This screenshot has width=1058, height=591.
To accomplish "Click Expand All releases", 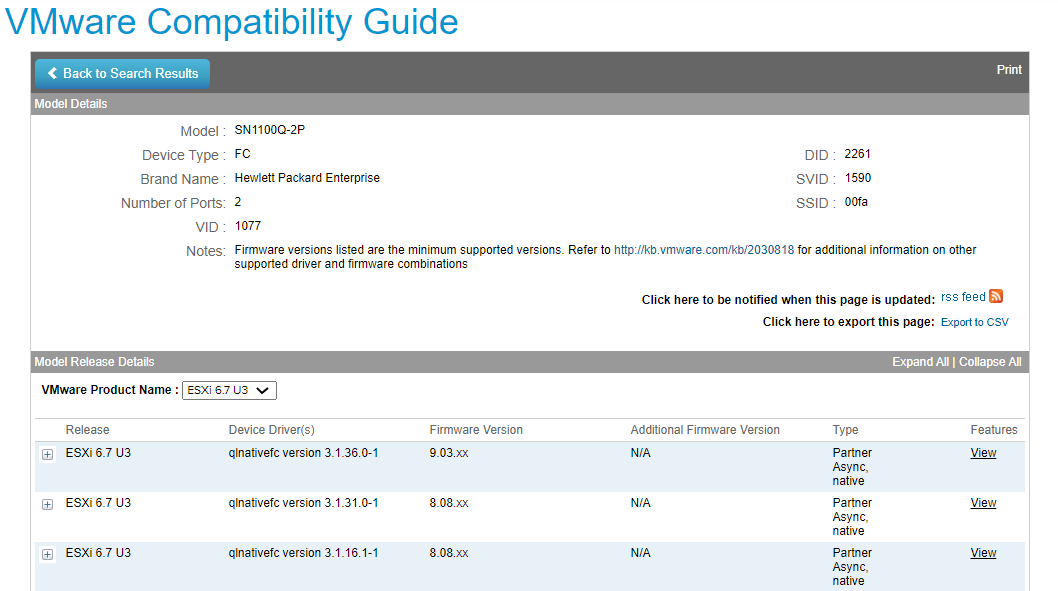I will pyautogui.click(x=920, y=362).
